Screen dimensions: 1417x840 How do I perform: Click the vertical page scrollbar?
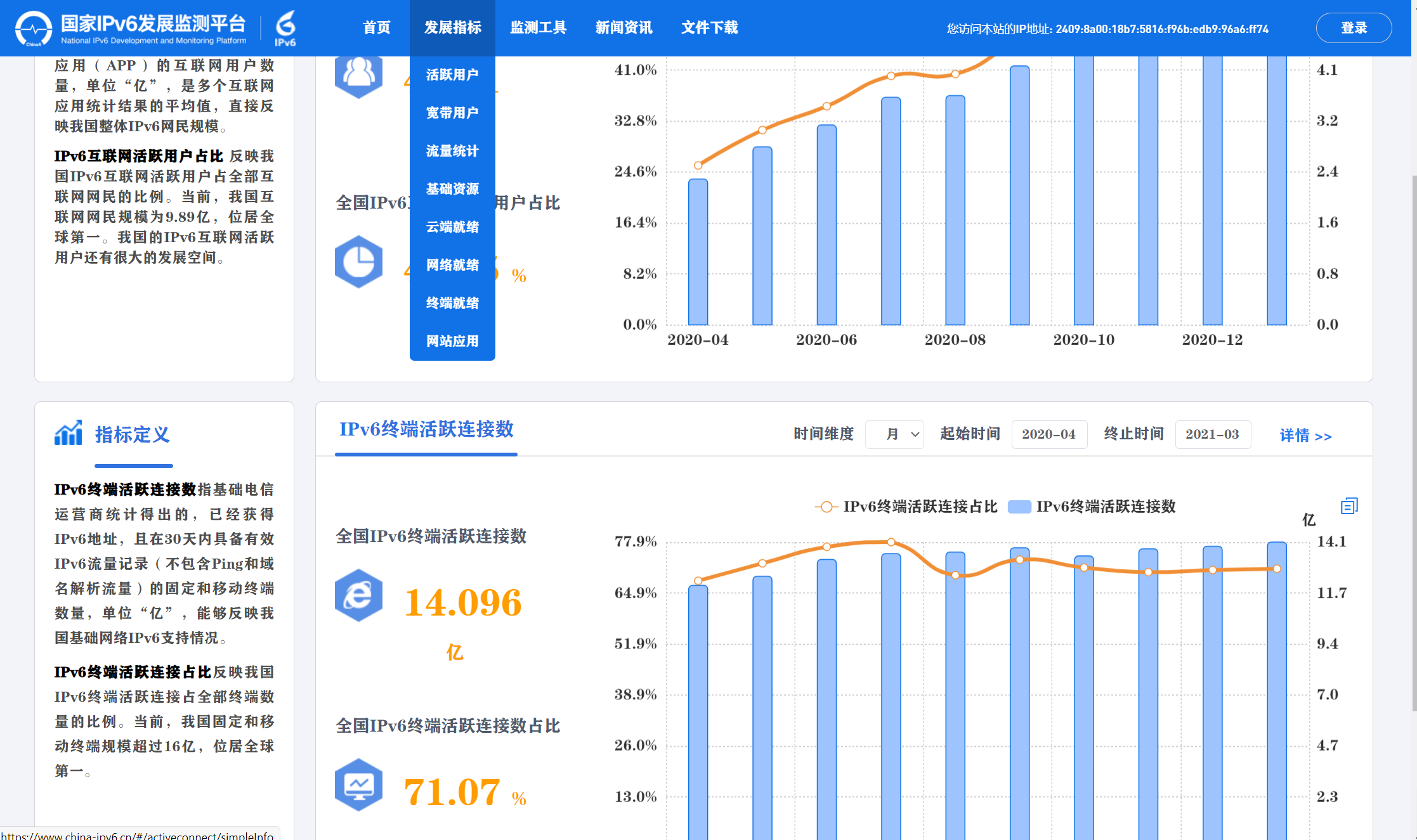(1413, 444)
